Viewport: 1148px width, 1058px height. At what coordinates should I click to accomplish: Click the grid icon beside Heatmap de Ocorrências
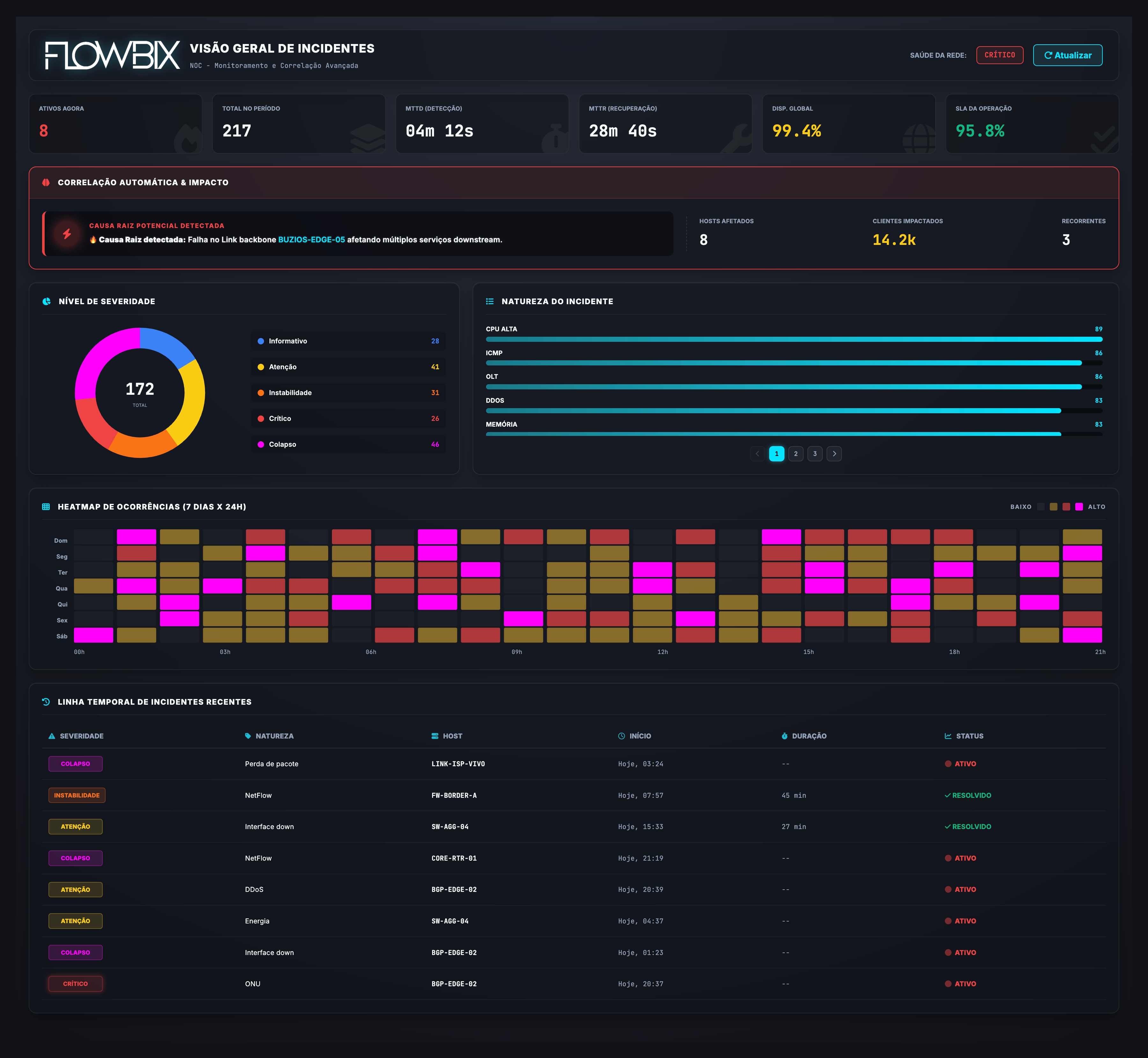pyautogui.click(x=46, y=507)
